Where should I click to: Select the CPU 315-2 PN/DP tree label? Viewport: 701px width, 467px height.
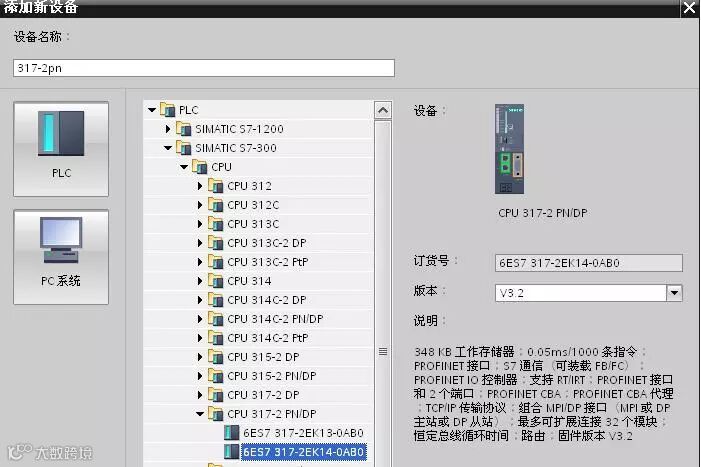(x=271, y=375)
